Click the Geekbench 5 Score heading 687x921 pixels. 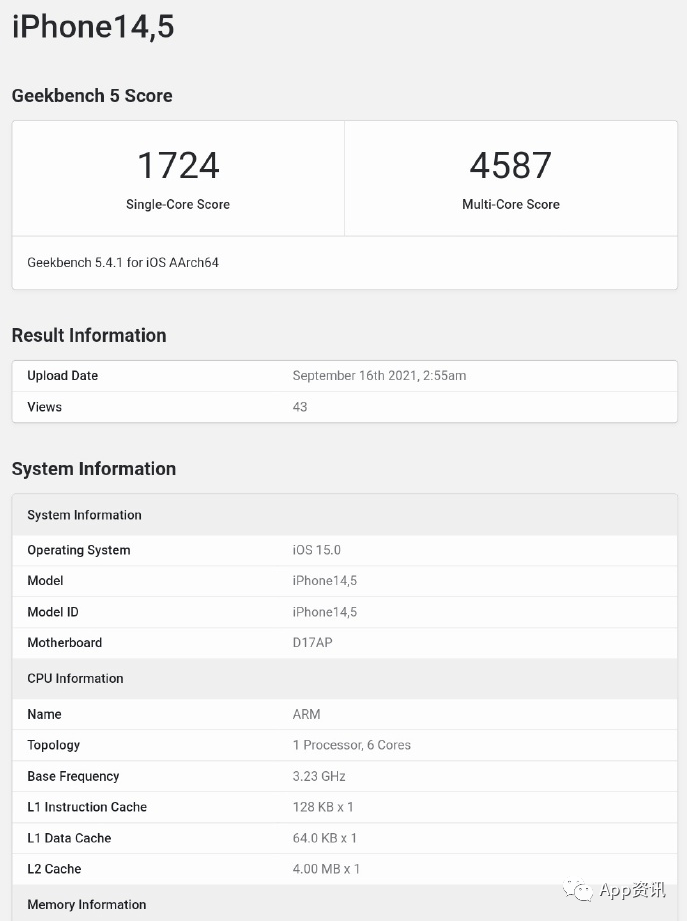pos(92,96)
